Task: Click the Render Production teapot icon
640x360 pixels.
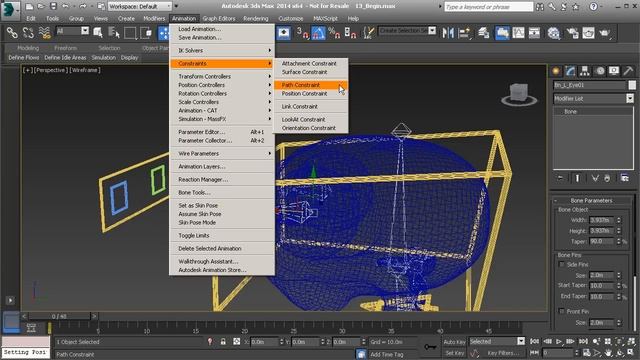Action: [604, 33]
